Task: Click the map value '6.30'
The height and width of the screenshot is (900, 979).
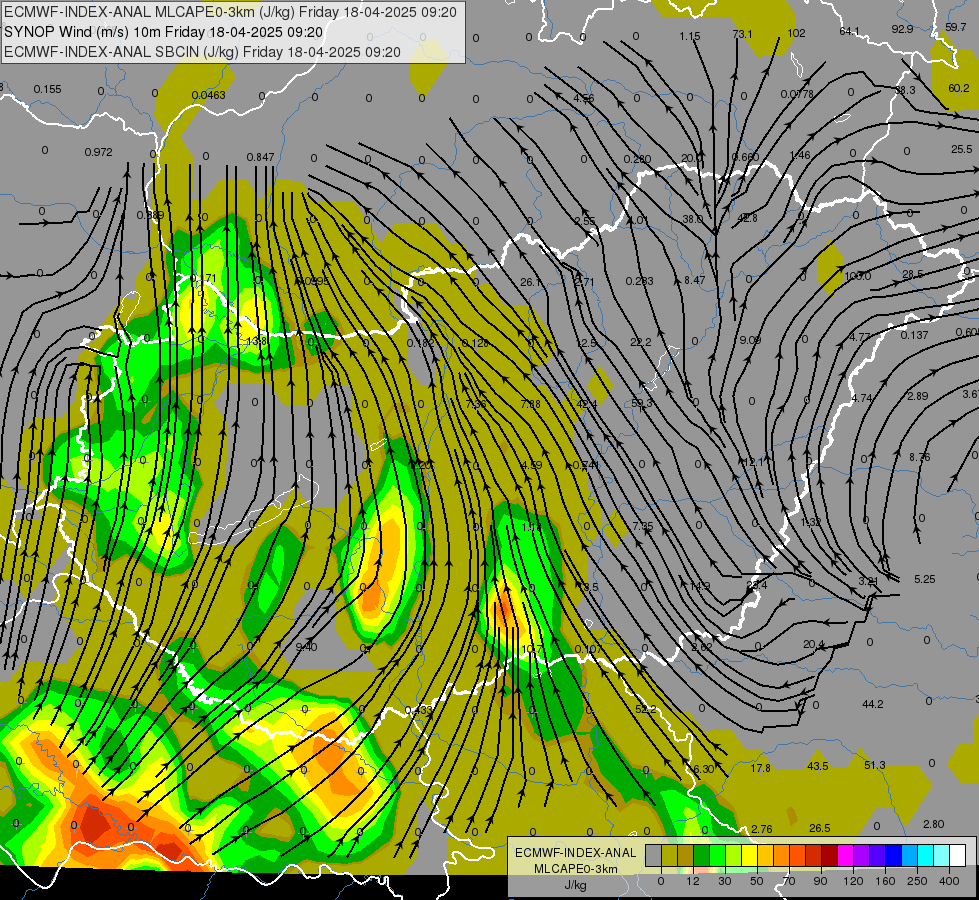Action: [703, 769]
